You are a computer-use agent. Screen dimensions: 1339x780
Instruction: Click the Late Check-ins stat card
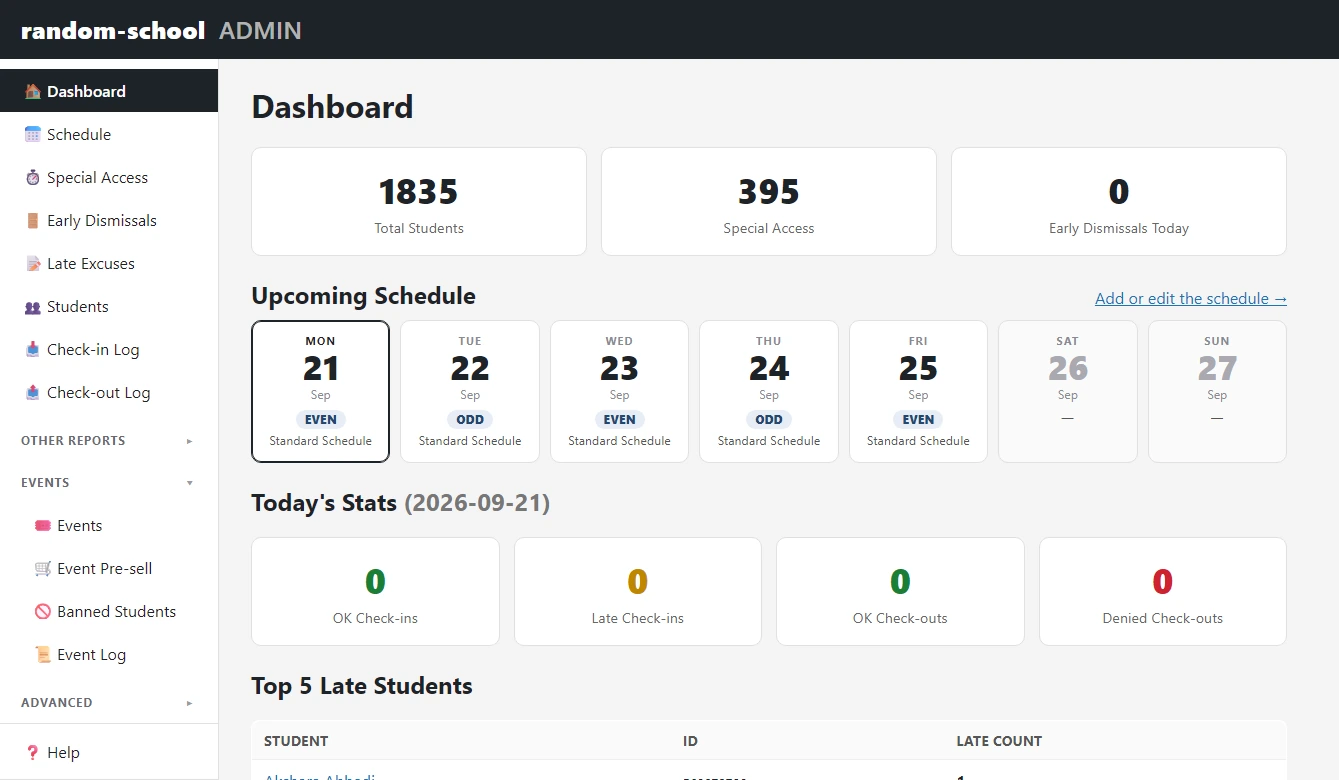pyautogui.click(x=638, y=592)
